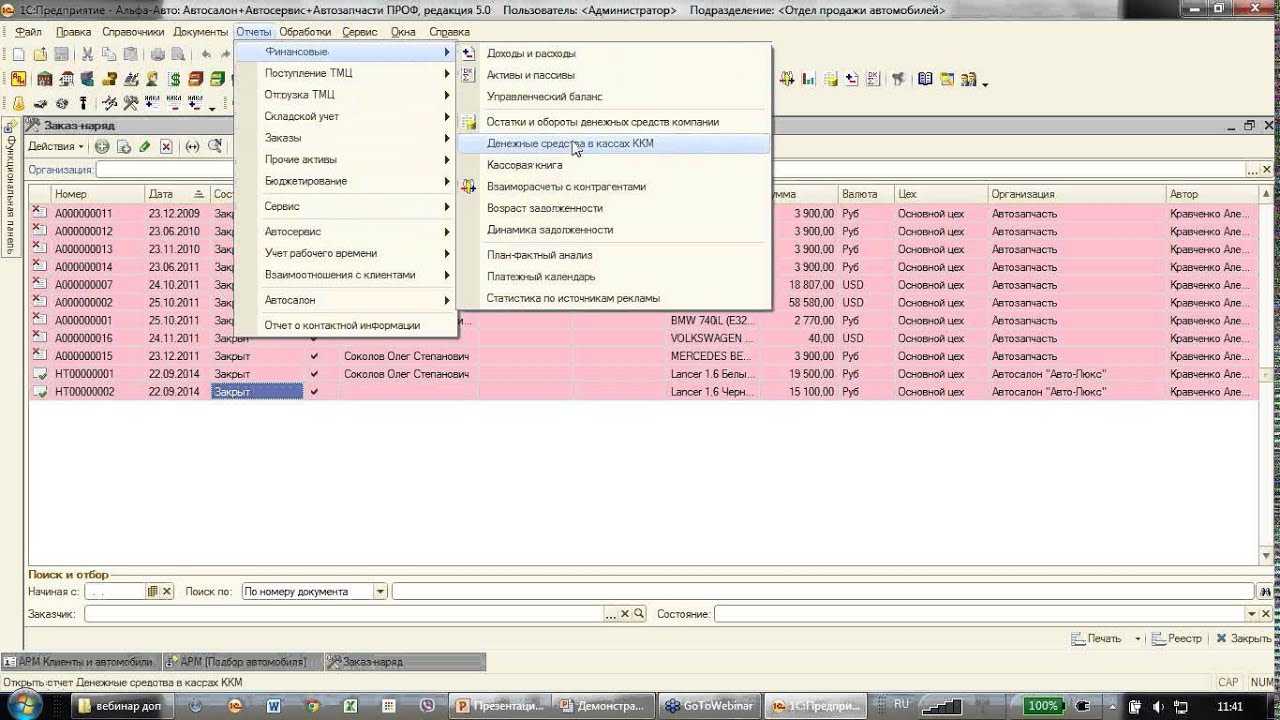Open the Обработки menu
Viewport: 1280px width, 720px height.
(305, 32)
